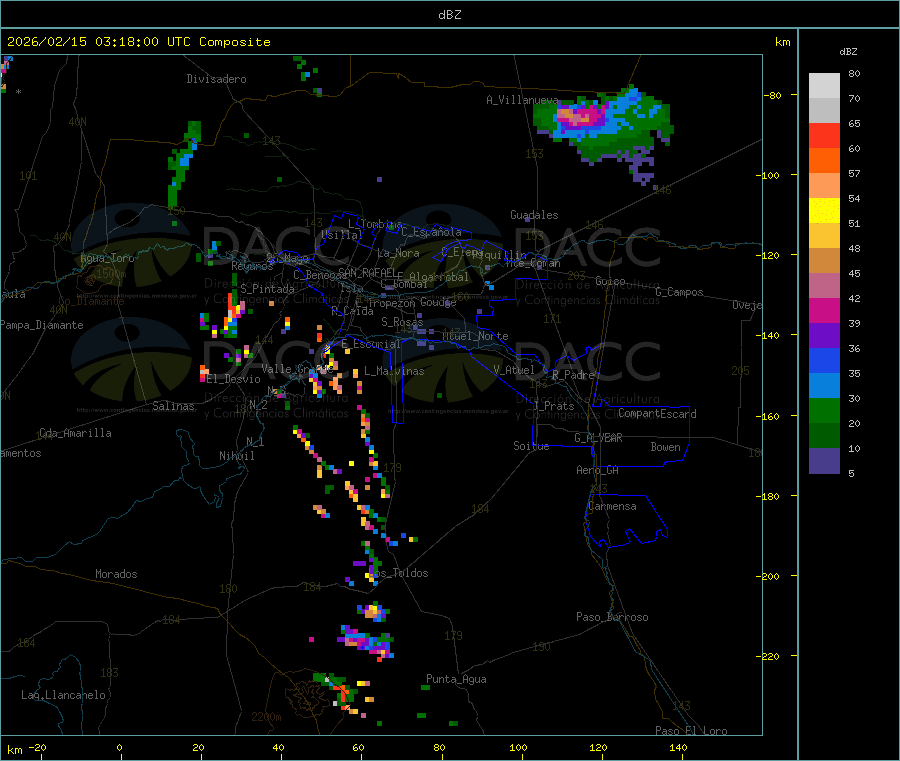Screen dimensions: 900x761
Task: Click the 80 dBZ white legend swatch
Action: 824,86
